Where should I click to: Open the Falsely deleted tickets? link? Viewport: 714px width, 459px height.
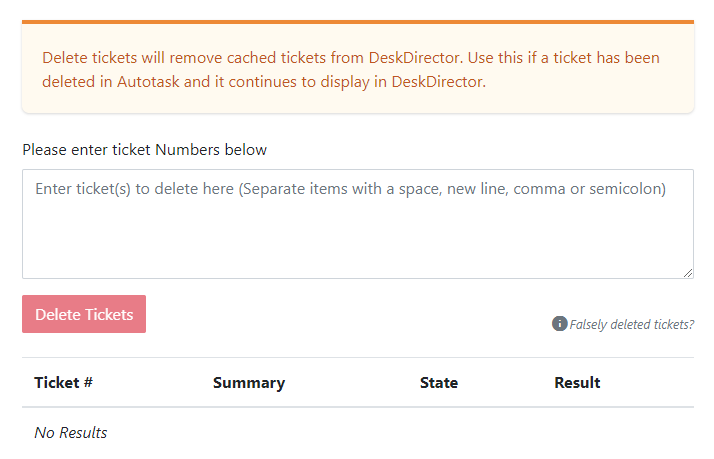tap(632, 325)
